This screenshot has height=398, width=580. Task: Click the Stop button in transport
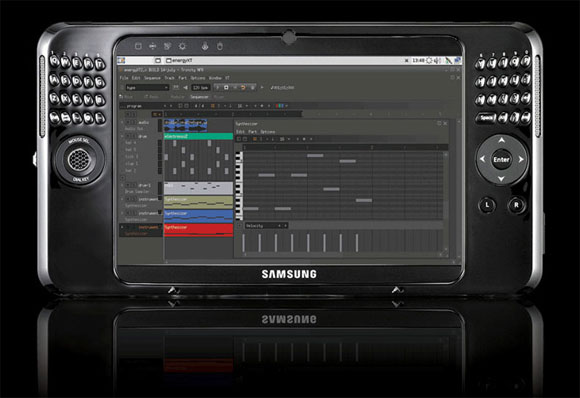[x=226, y=88]
